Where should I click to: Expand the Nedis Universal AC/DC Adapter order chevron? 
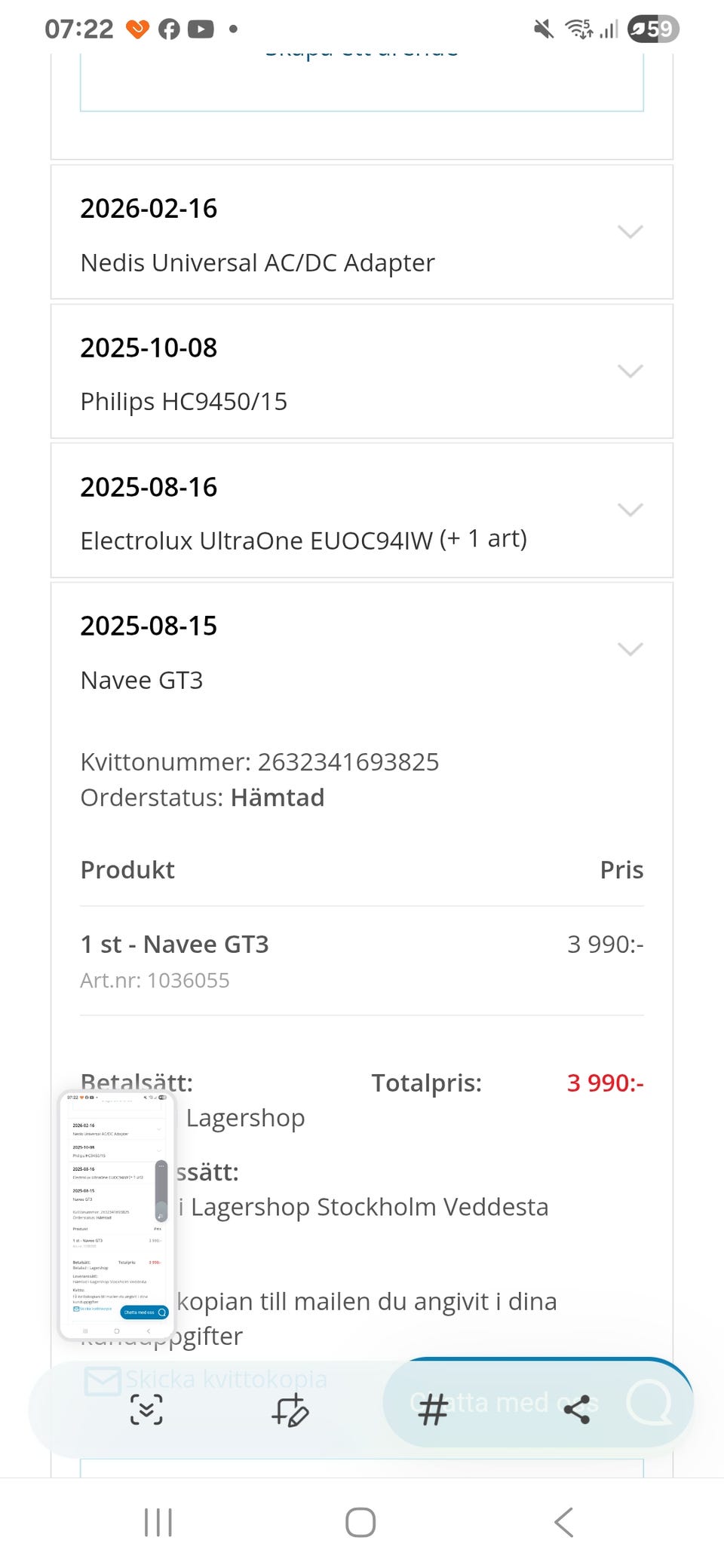(630, 231)
